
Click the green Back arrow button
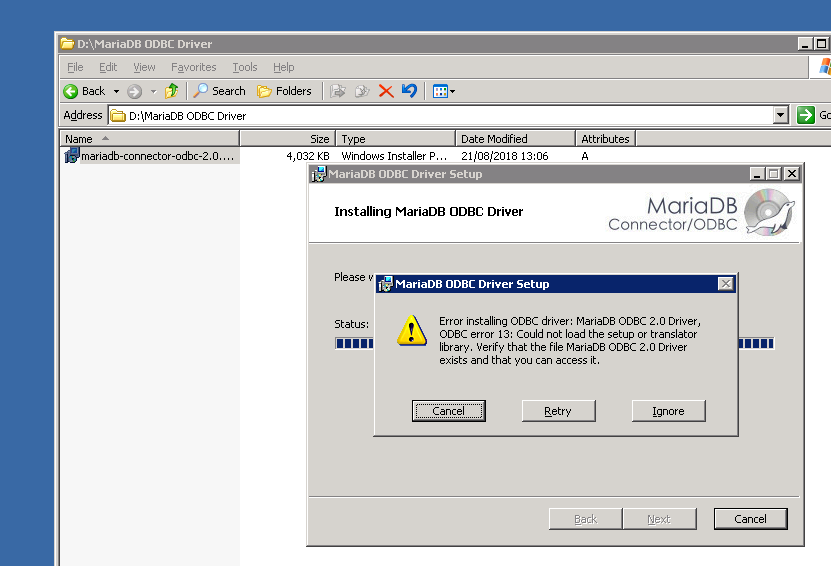point(84,91)
